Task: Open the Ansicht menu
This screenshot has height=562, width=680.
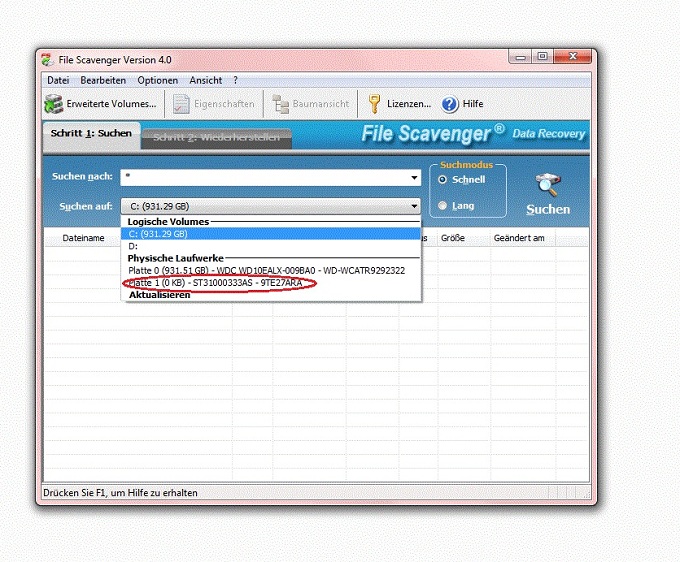Action: pyautogui.click(x=206, y=80)
